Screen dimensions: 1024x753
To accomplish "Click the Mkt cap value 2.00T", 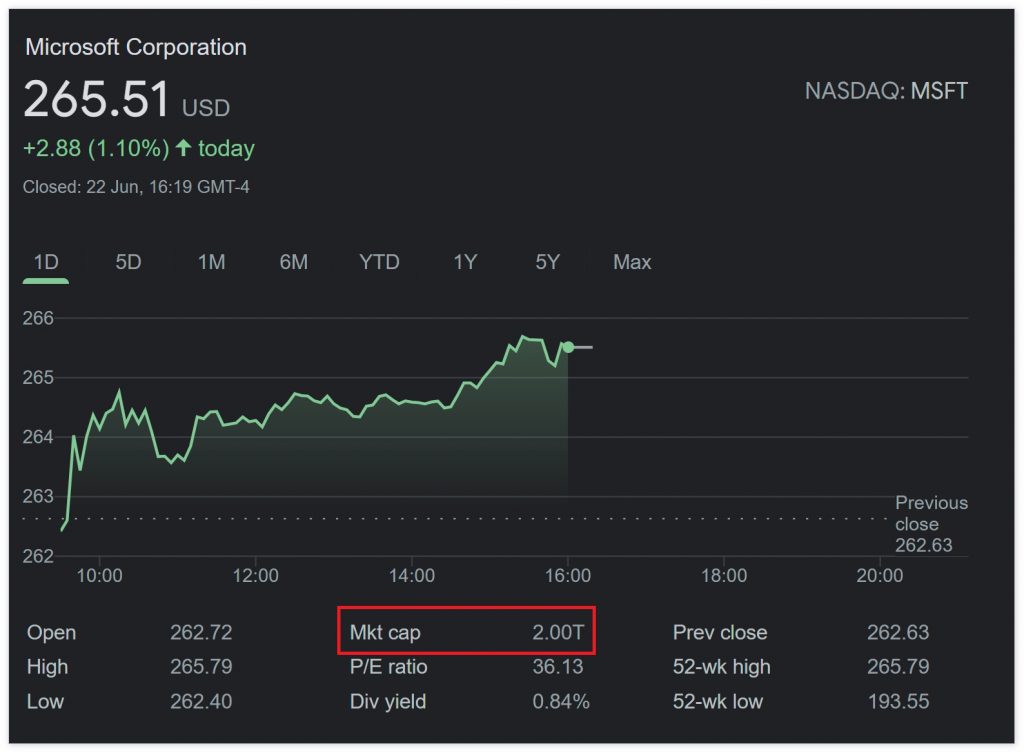I will point(557,633).
